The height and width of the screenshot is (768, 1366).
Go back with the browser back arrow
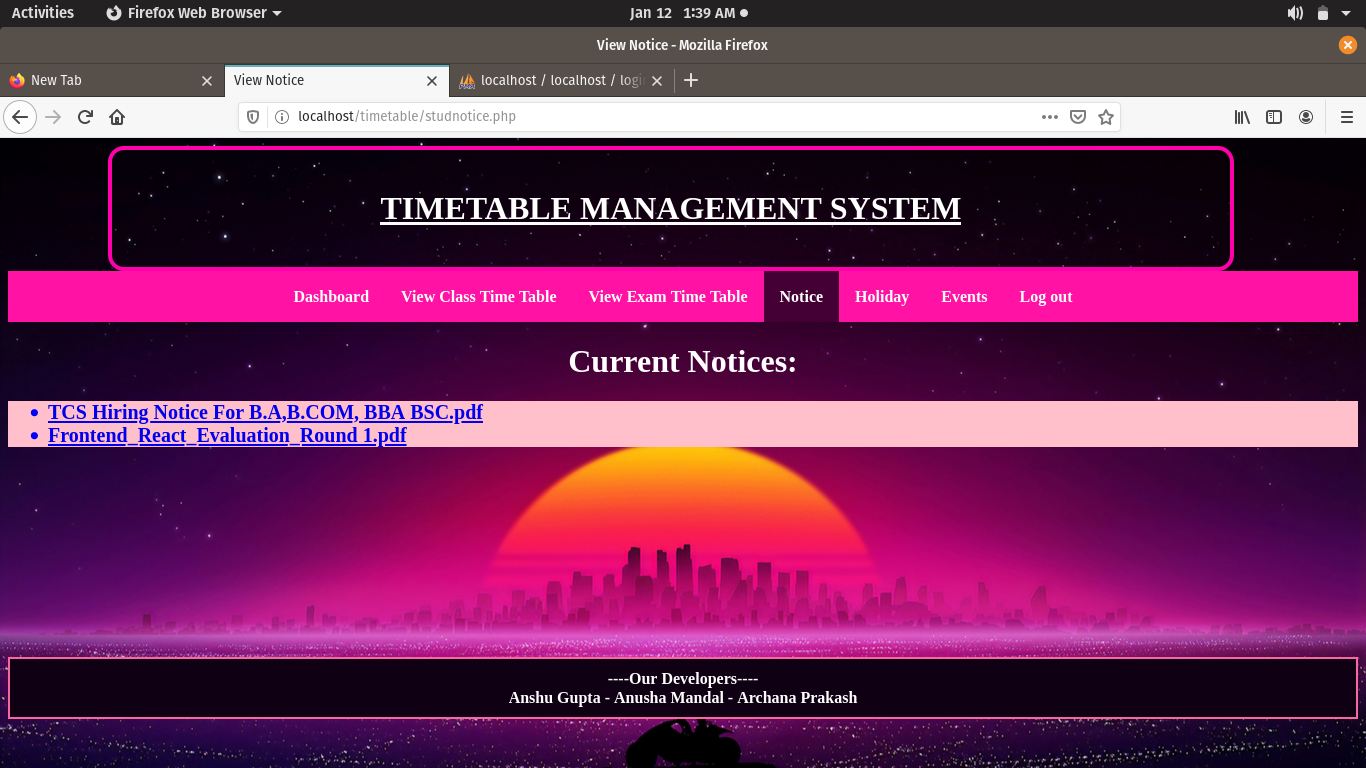[x=20, y=117]
